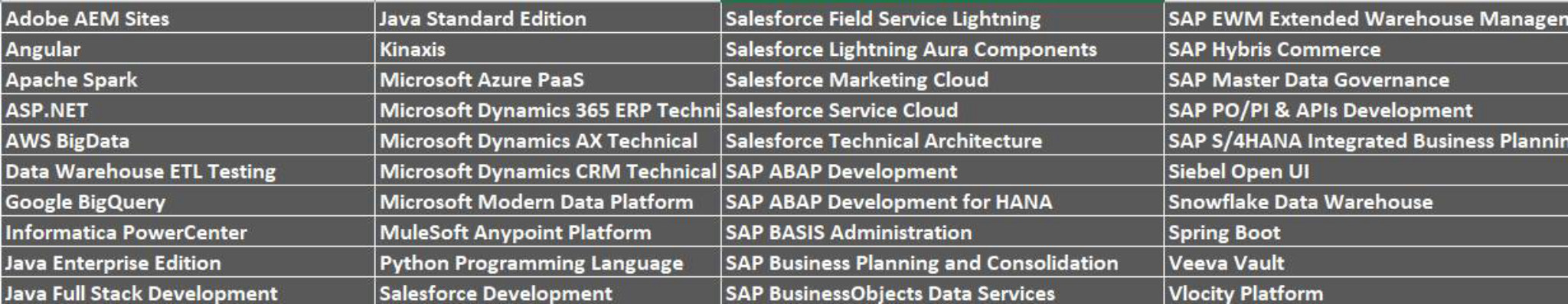Select the SAP Hybris Commerce cell

[x=1366, y=49]
